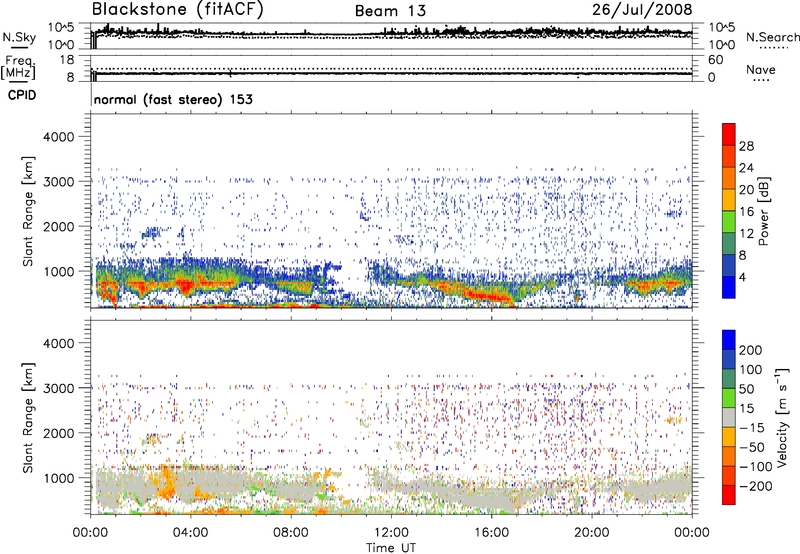Click 'Slant Range [km]' on power panel
The image size is (800, 554).
tap(28, 211)
